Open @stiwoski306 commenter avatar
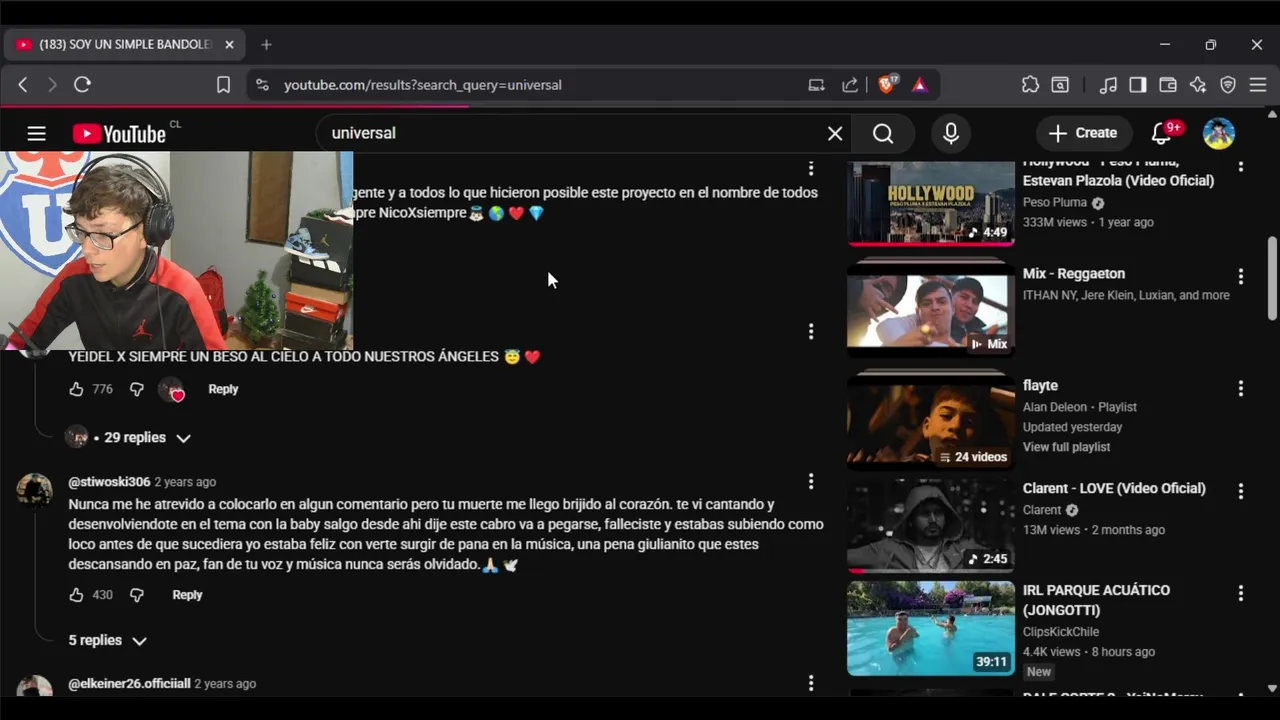 click(35, 490)
